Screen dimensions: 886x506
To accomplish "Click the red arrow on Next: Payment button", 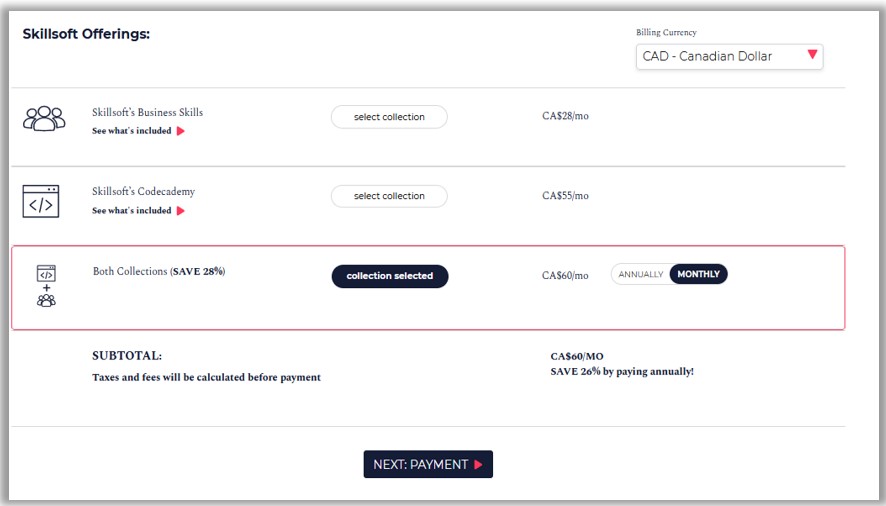I will coord(479,465).
